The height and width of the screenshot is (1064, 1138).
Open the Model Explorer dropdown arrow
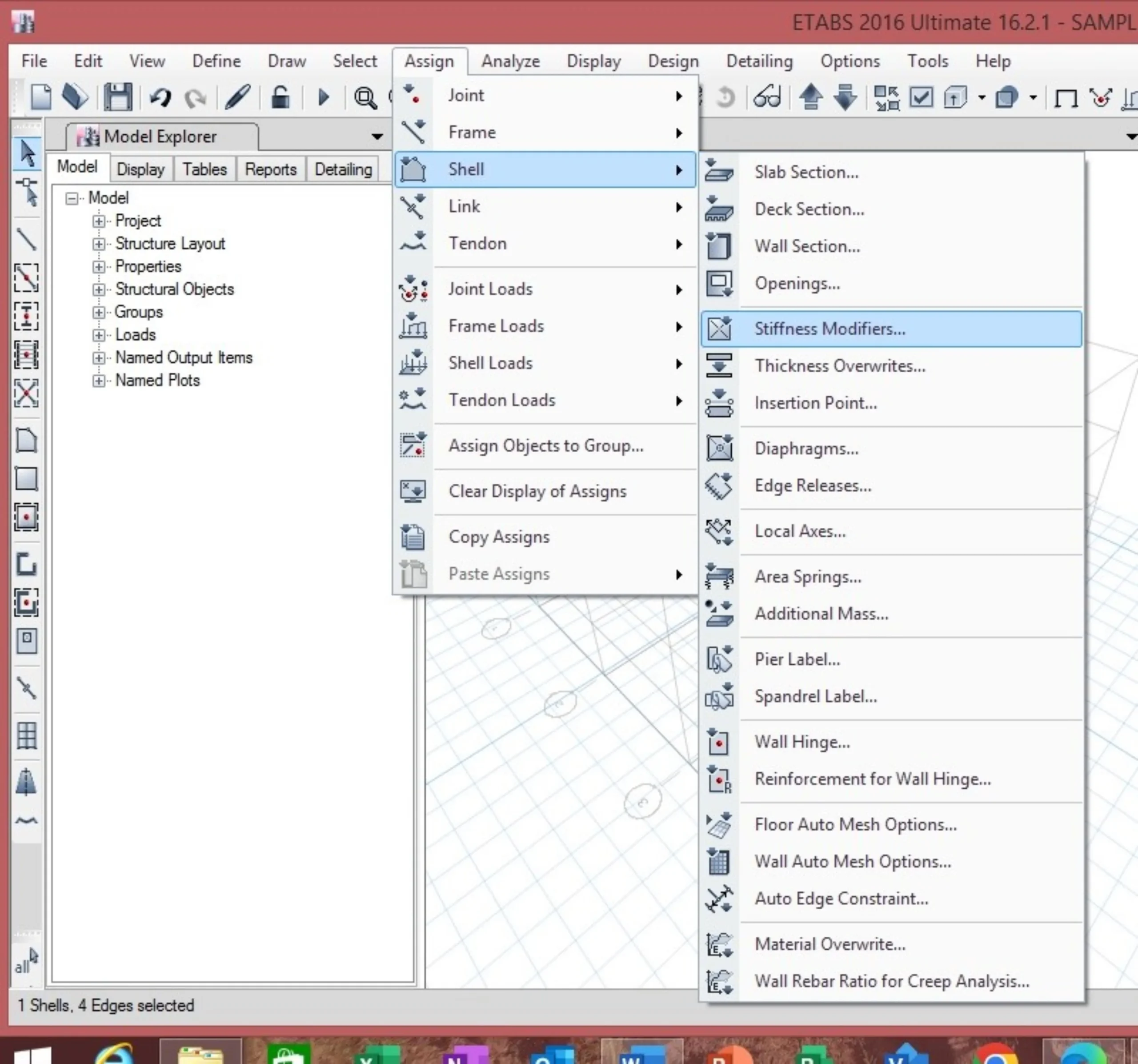pyautogui.click(x=377, y=137)
